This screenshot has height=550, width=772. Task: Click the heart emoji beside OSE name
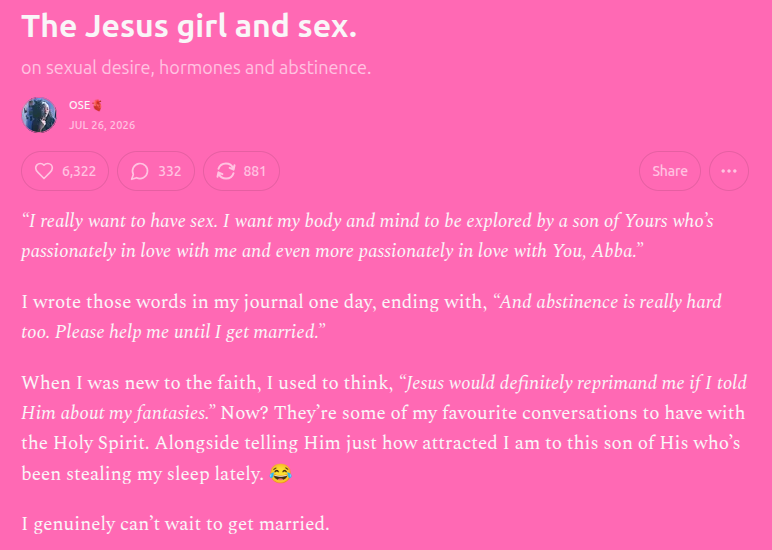tap(97, 105)
